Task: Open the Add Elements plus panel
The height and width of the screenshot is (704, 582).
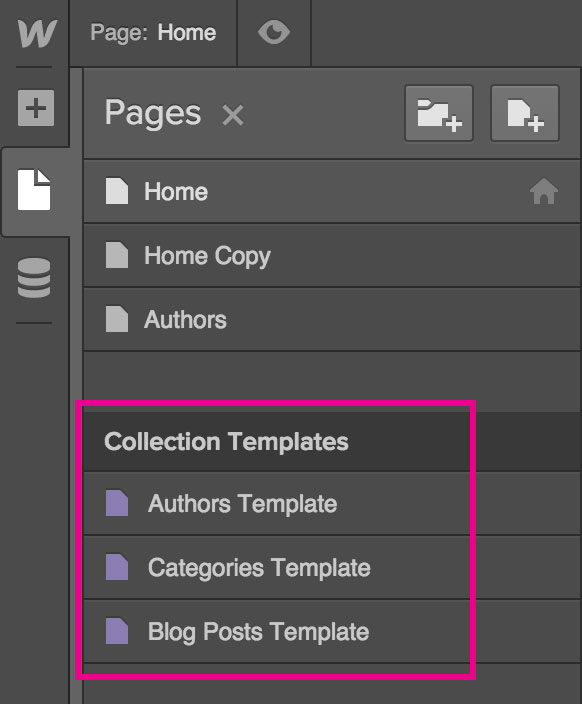Action: coord(36,108)
